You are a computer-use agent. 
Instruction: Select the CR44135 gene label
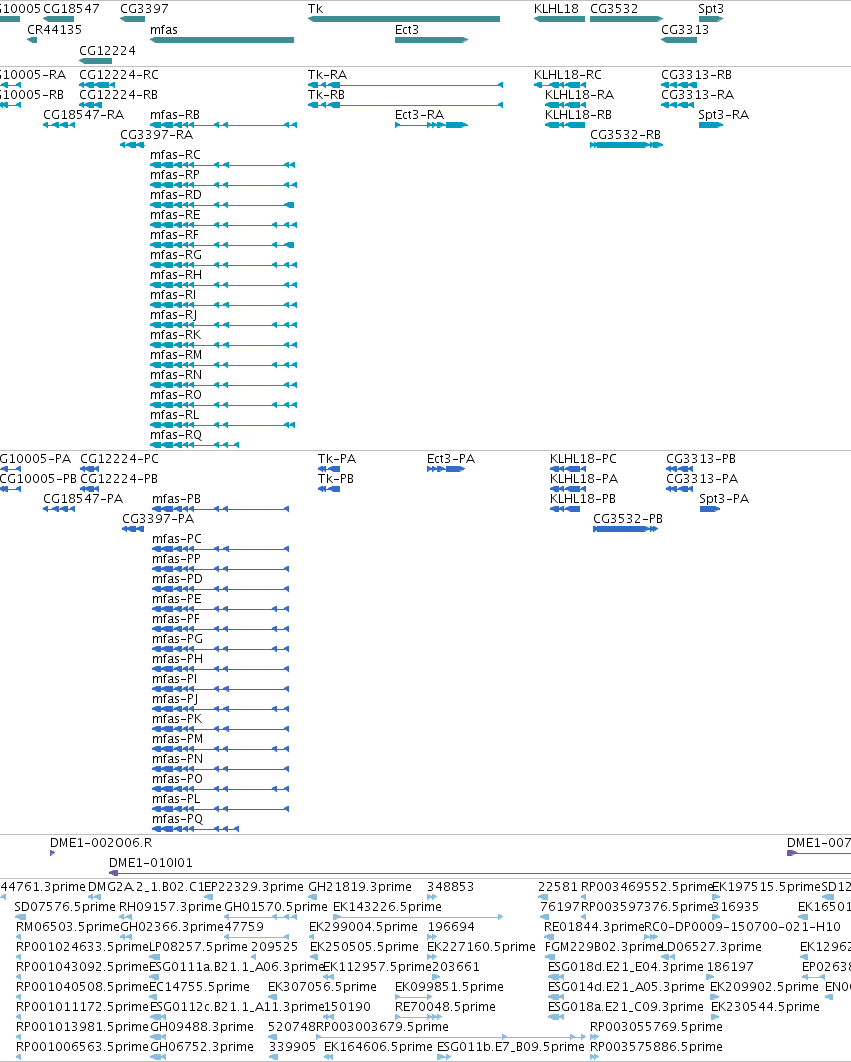[54, 30]
